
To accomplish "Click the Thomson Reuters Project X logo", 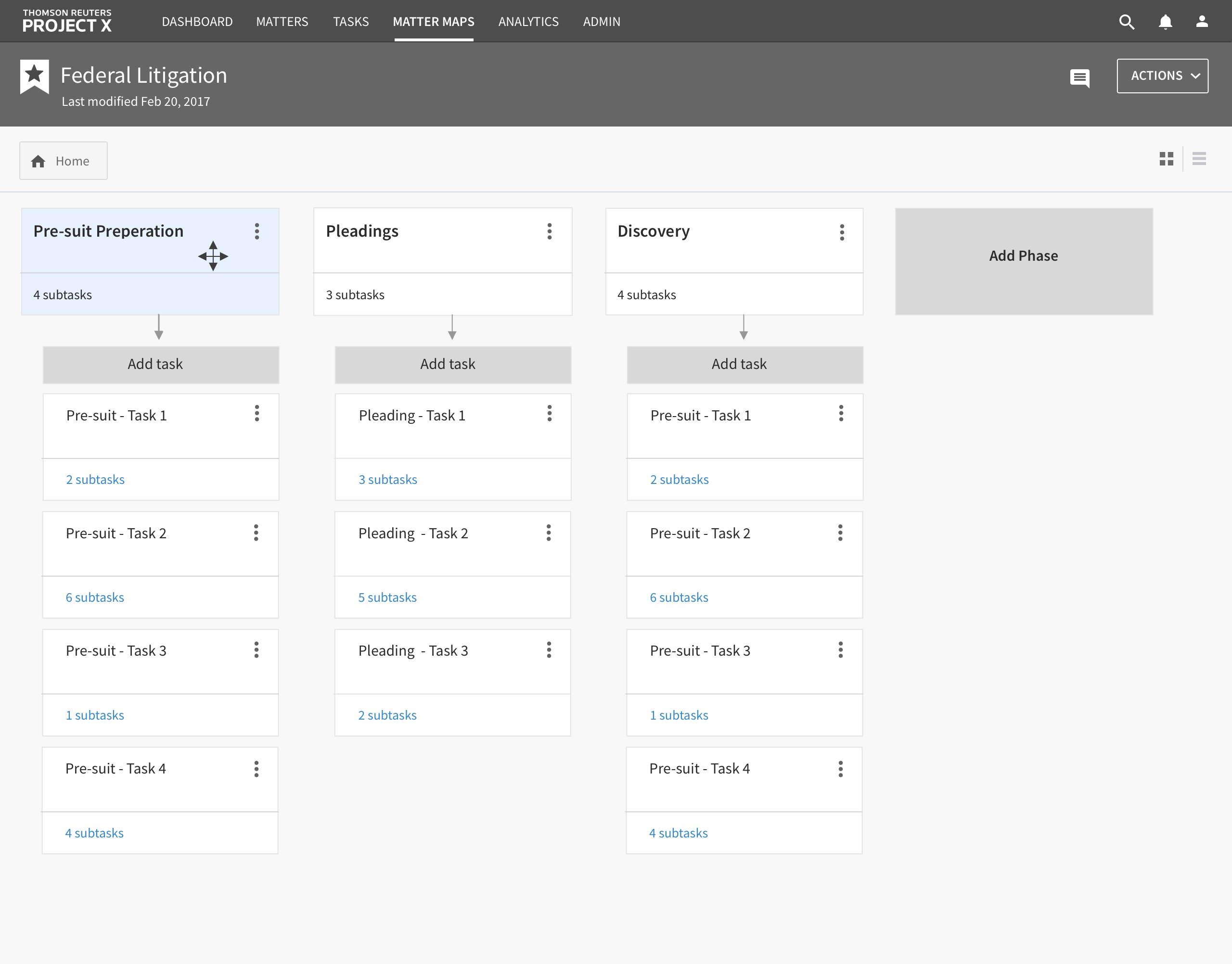I will point(66,21).
